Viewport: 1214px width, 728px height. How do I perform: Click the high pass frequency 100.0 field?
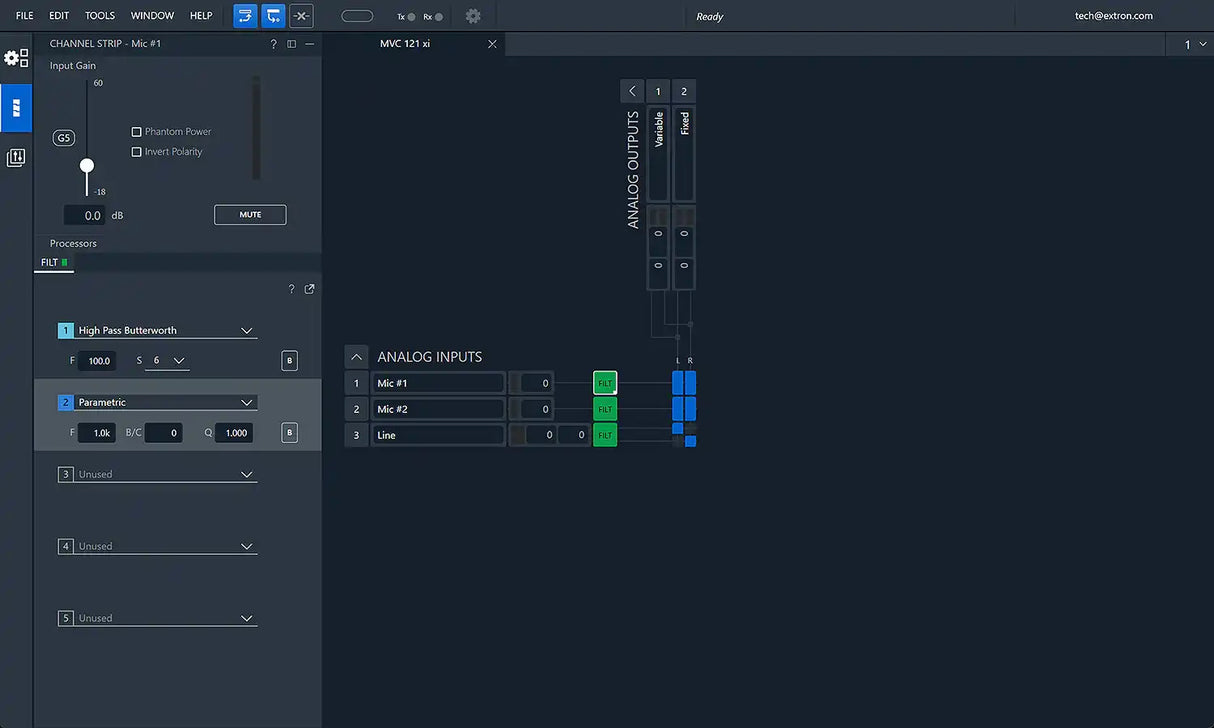pyautogui.click(x=98, y=361)
